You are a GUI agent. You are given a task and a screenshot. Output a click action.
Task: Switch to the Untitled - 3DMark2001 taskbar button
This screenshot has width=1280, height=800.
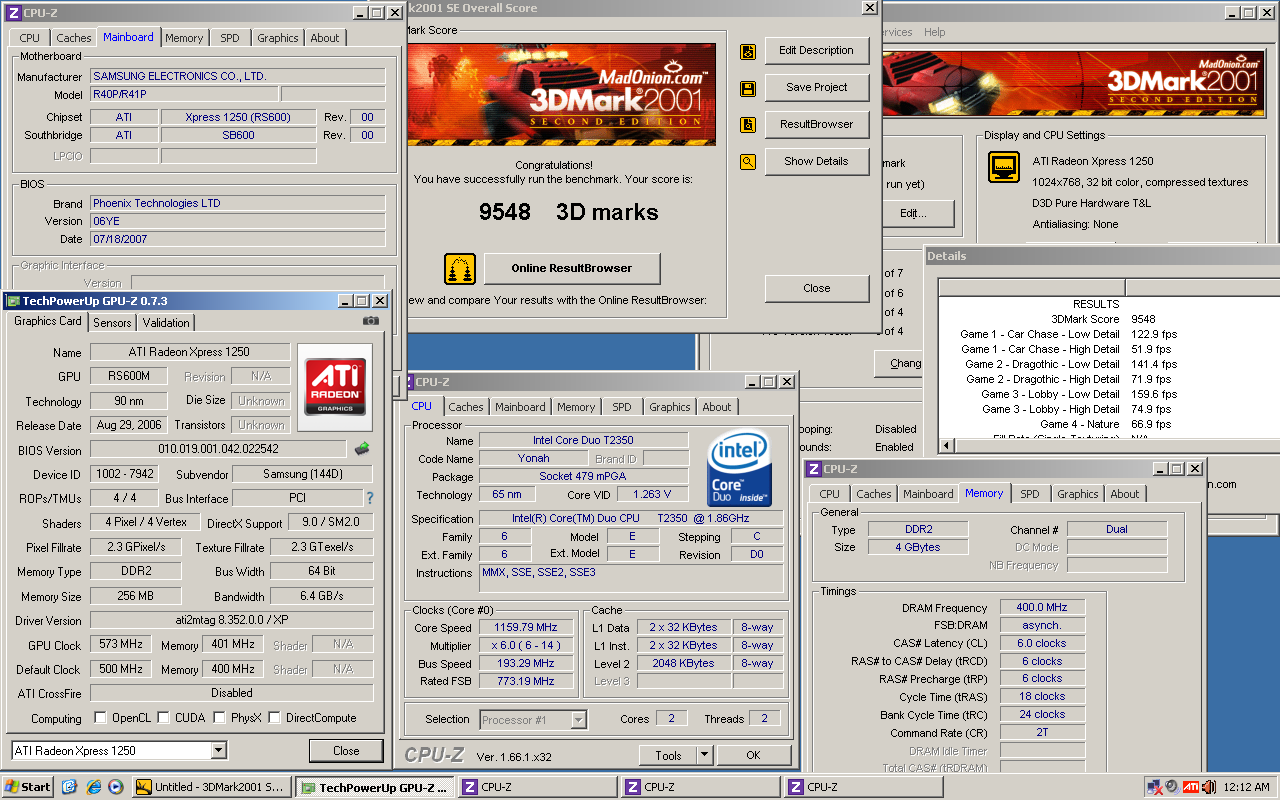[x=213, y=787]
